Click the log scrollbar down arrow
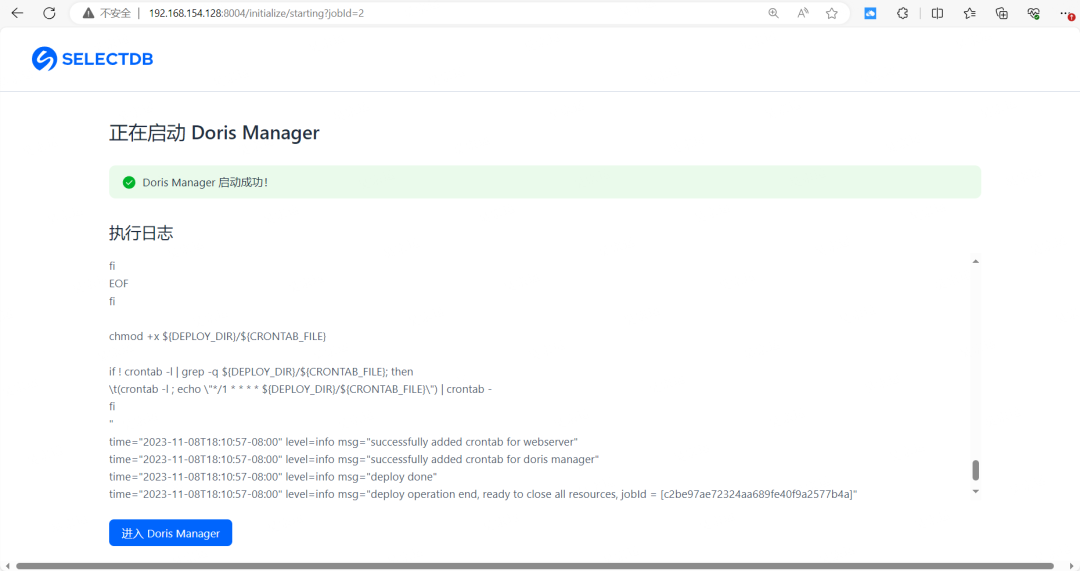Viewport: 1080px width, 571px height. (975, 491)
